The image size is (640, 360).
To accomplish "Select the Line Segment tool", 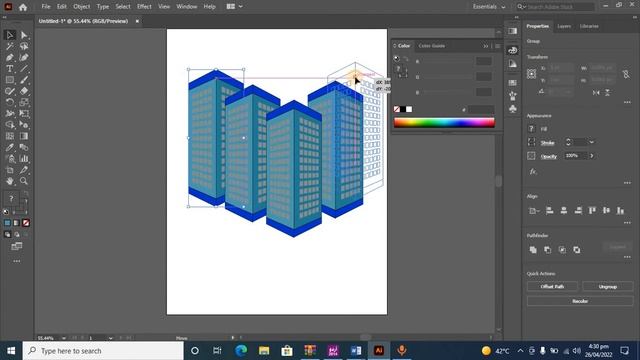I will pos(24,69).
